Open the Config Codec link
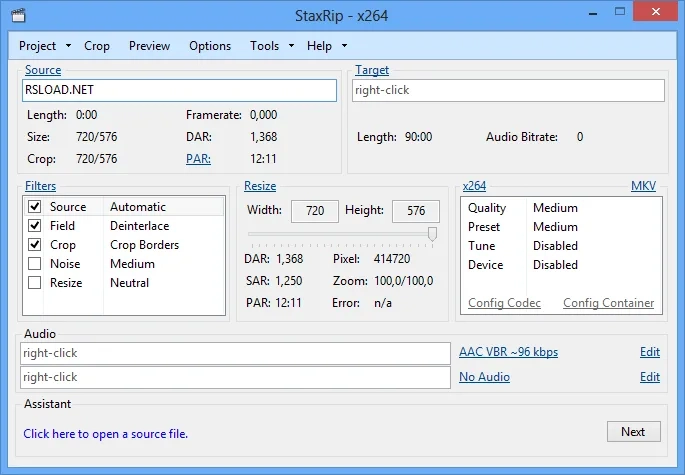The image size is (685, 475). click(504, 303)
